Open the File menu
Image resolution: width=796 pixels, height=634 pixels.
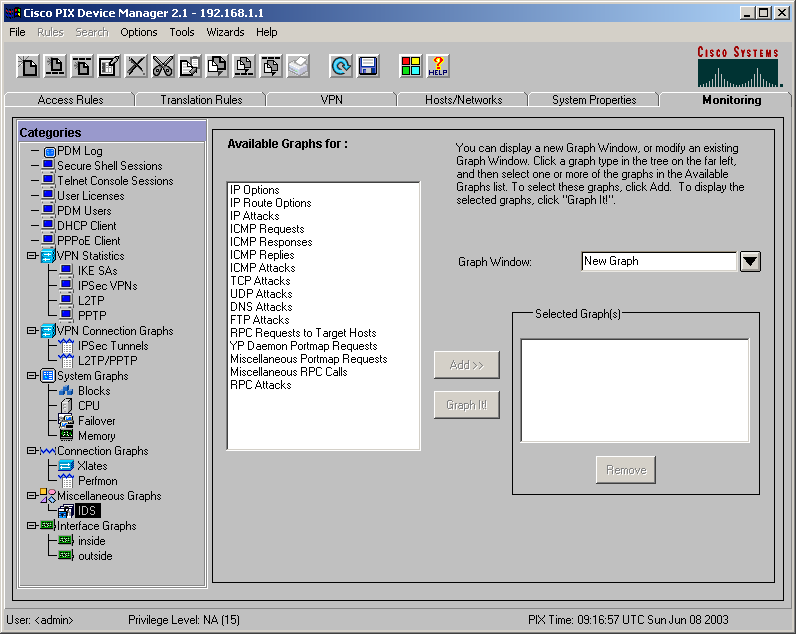(x=17, y=32)
